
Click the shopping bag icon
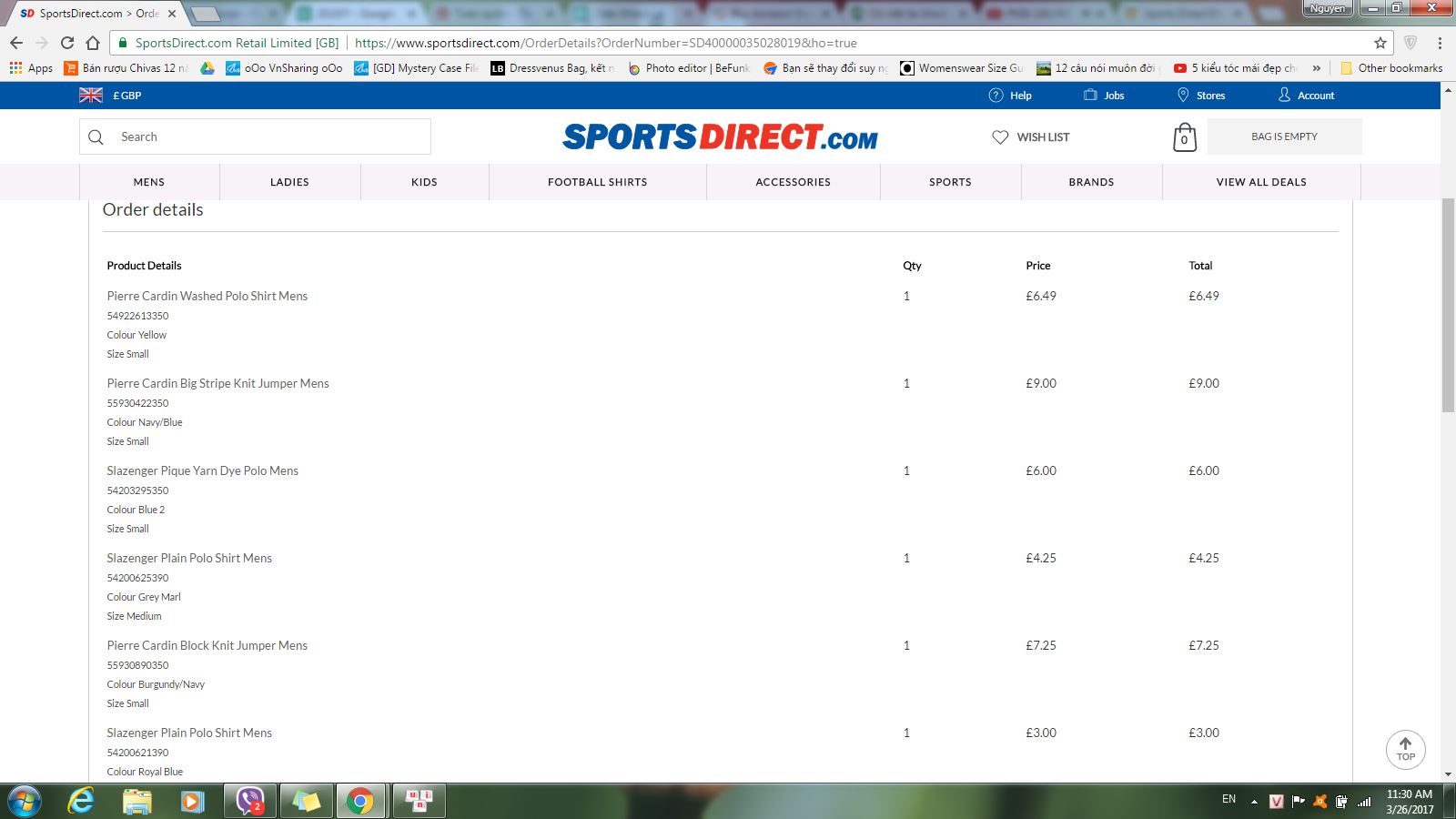[1184, 137]
